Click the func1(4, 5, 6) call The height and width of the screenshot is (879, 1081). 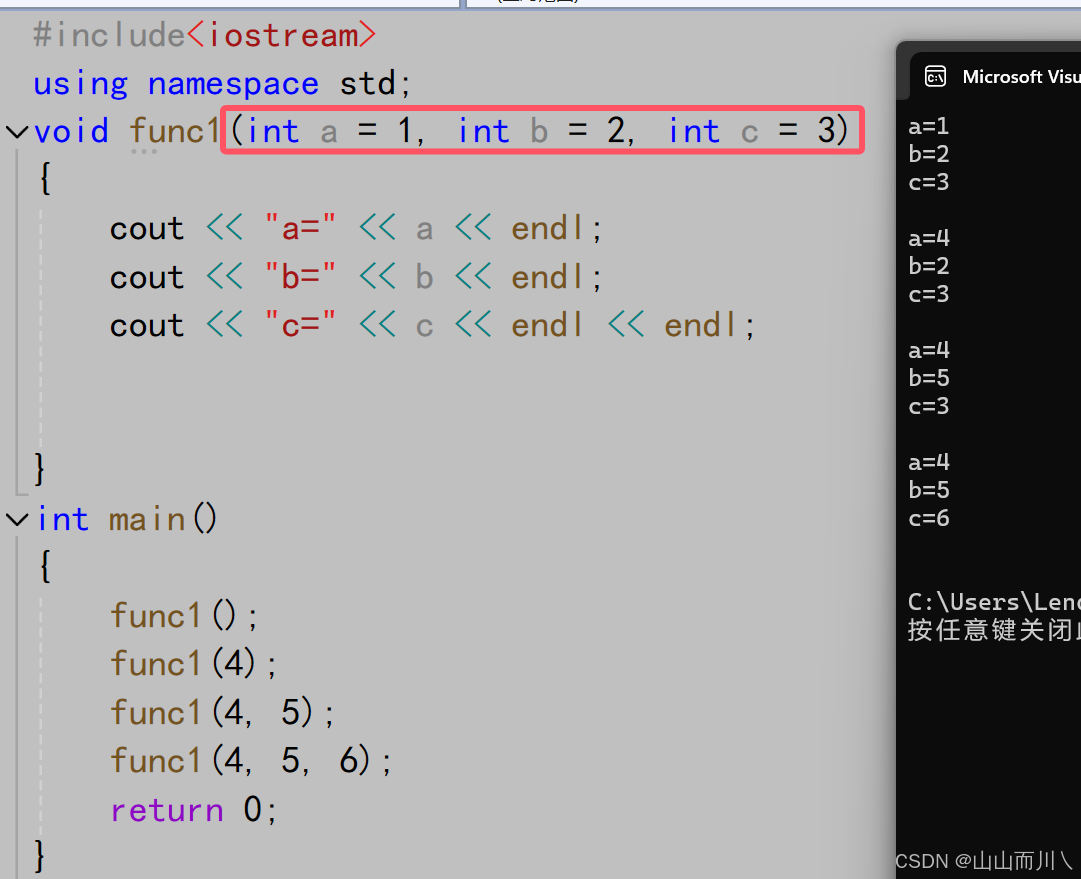(251, 761)
